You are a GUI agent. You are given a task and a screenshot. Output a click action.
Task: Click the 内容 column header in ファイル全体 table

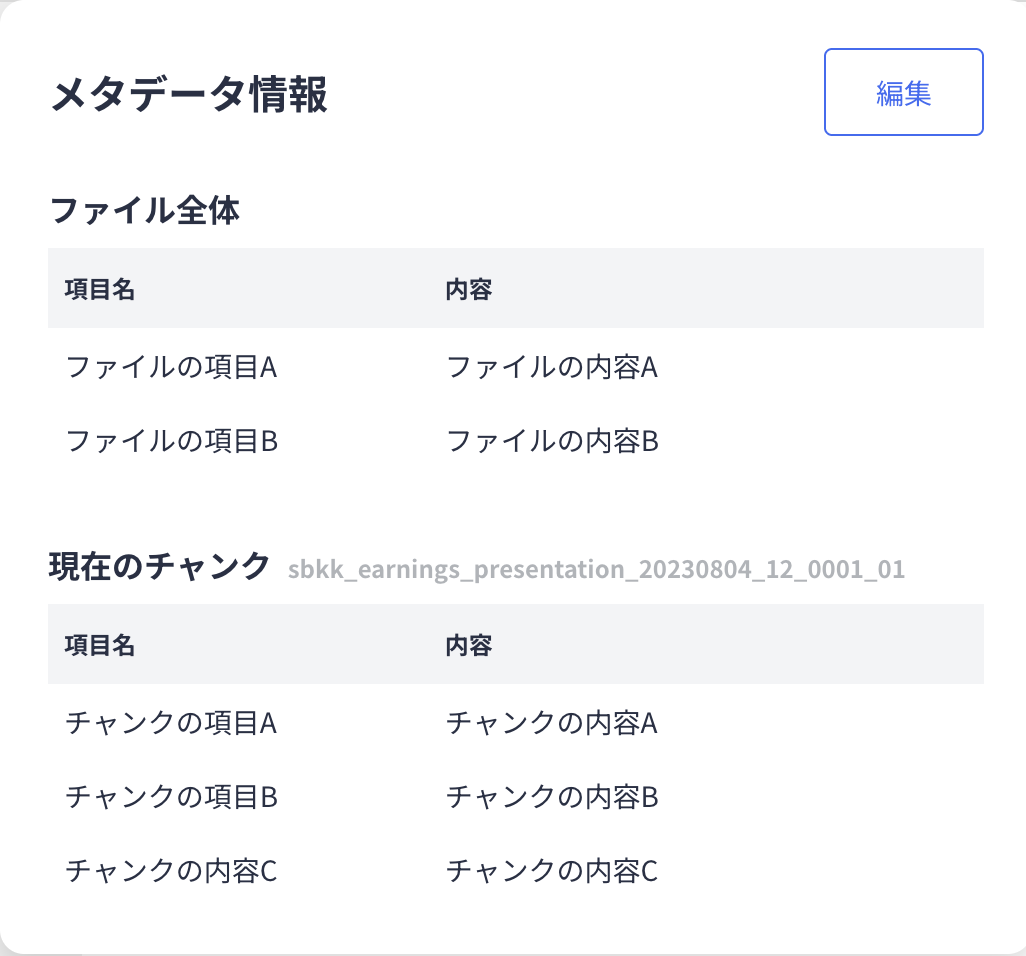(467, 288)
